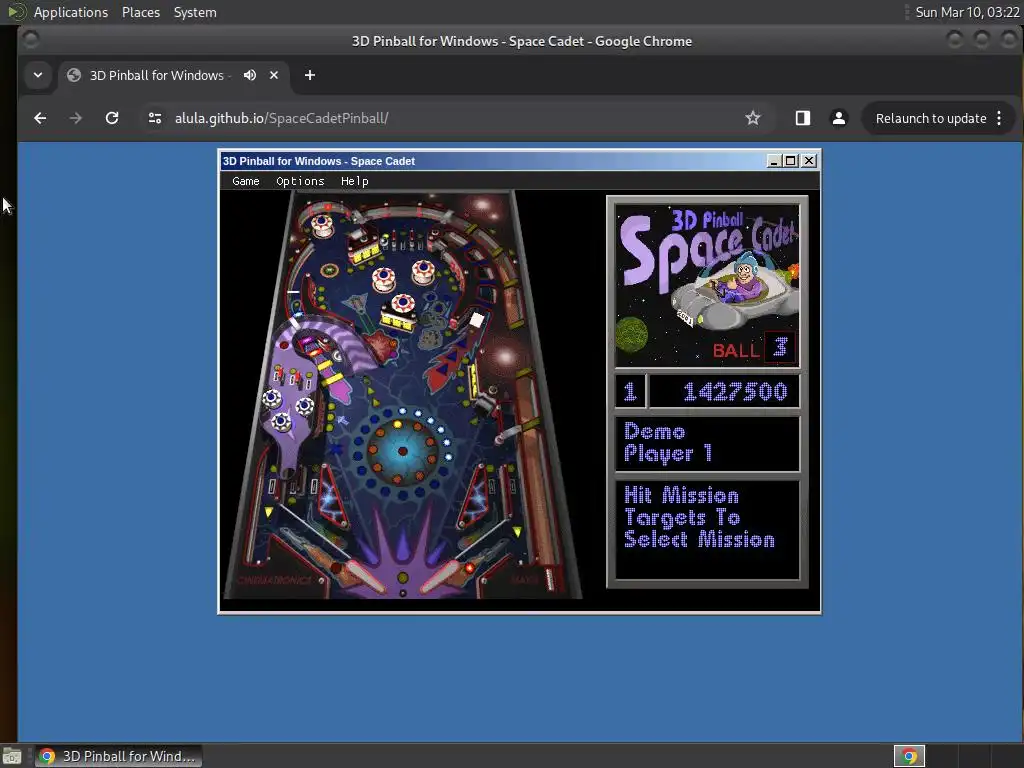Viewport: 1024px width, 768px height.
Task: Open Chrome three-dot menu
Action: 999,118
